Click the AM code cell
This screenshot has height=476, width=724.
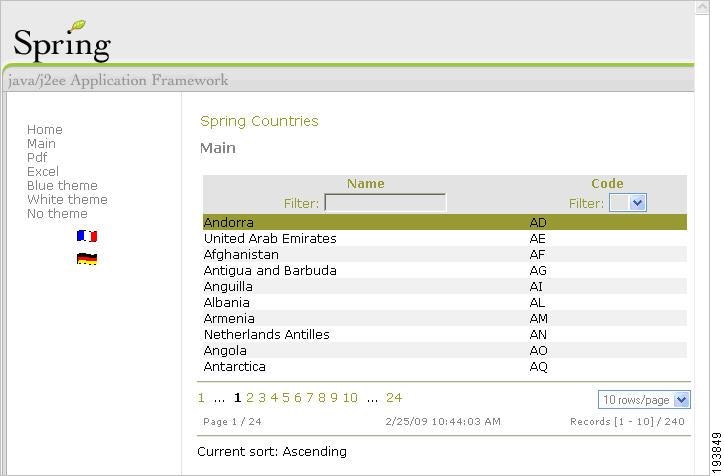pos(538,319)
